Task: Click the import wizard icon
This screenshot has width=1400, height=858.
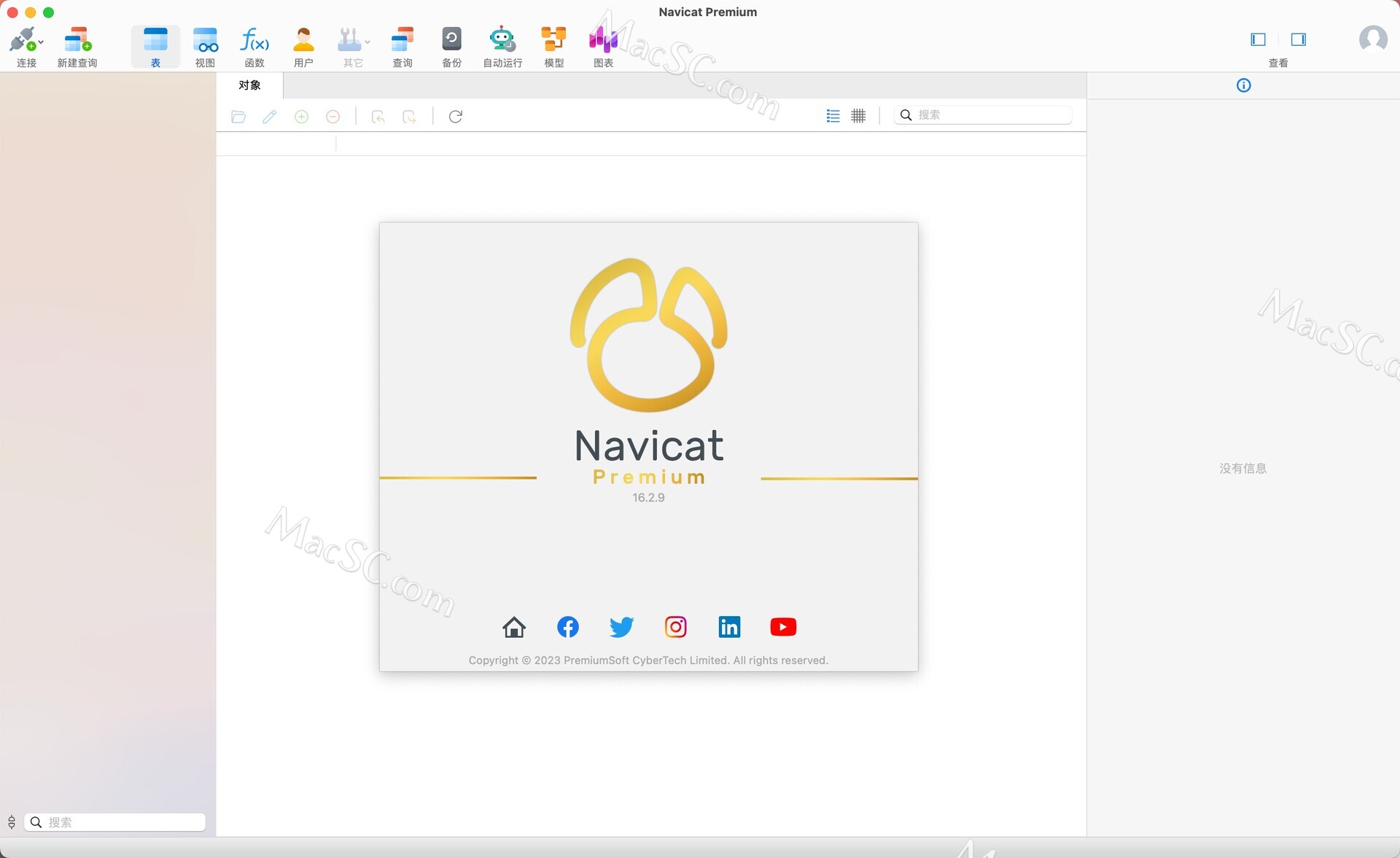Action: pyautogui.click(x=378, y=117)
